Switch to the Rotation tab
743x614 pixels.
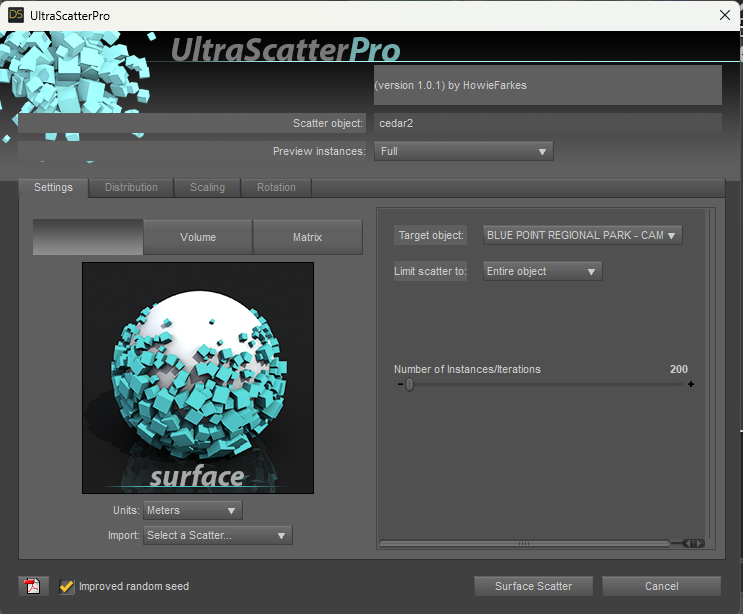[276, 188]
